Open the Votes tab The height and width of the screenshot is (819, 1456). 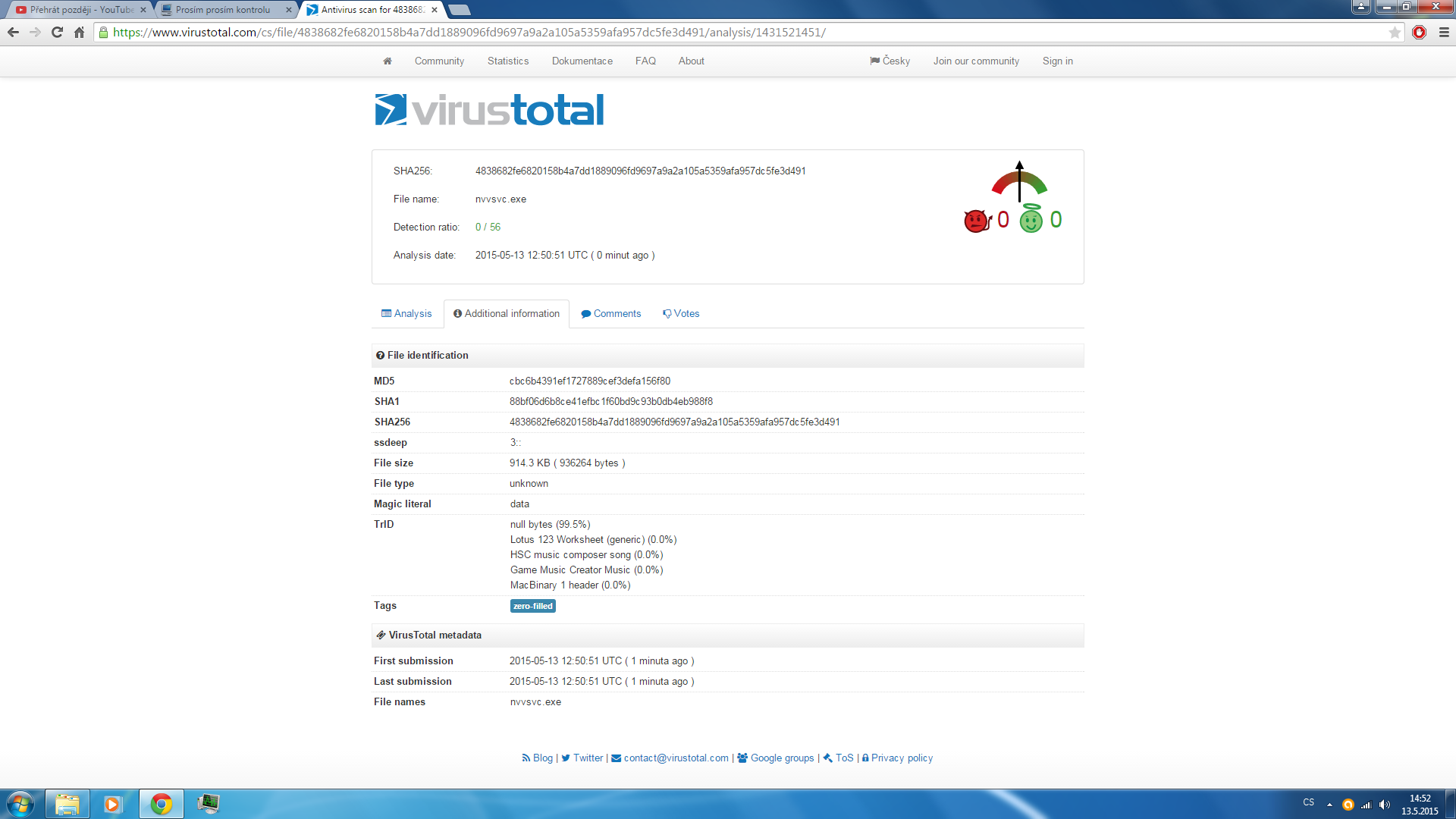pyautogui.click(x=681, y=313)
